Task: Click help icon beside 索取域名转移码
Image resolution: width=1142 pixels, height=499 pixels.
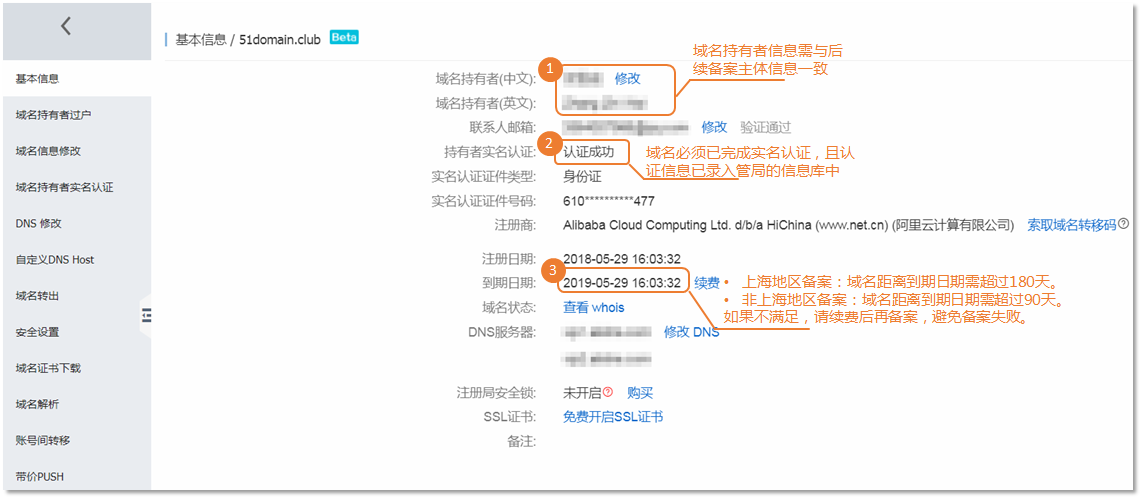Action: click(x=1123, y=224)
